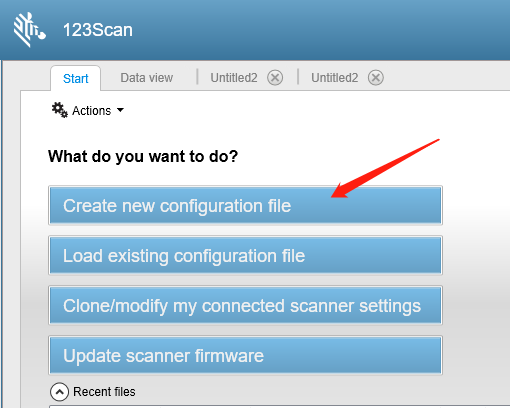Open the Actions dropdown arrow
This screenshot has height=408, width=510.
coord(120,110)
